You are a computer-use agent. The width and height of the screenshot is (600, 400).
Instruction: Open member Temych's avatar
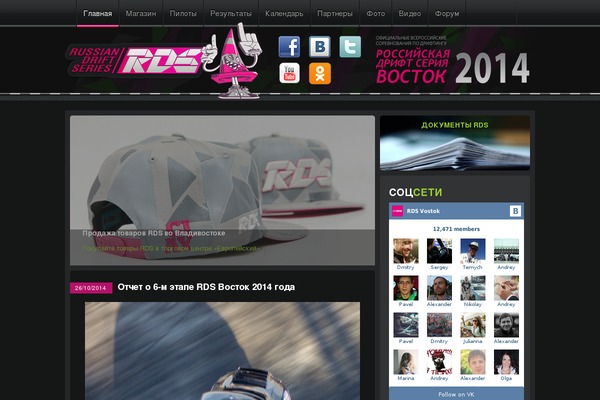[x=473, y=251]
